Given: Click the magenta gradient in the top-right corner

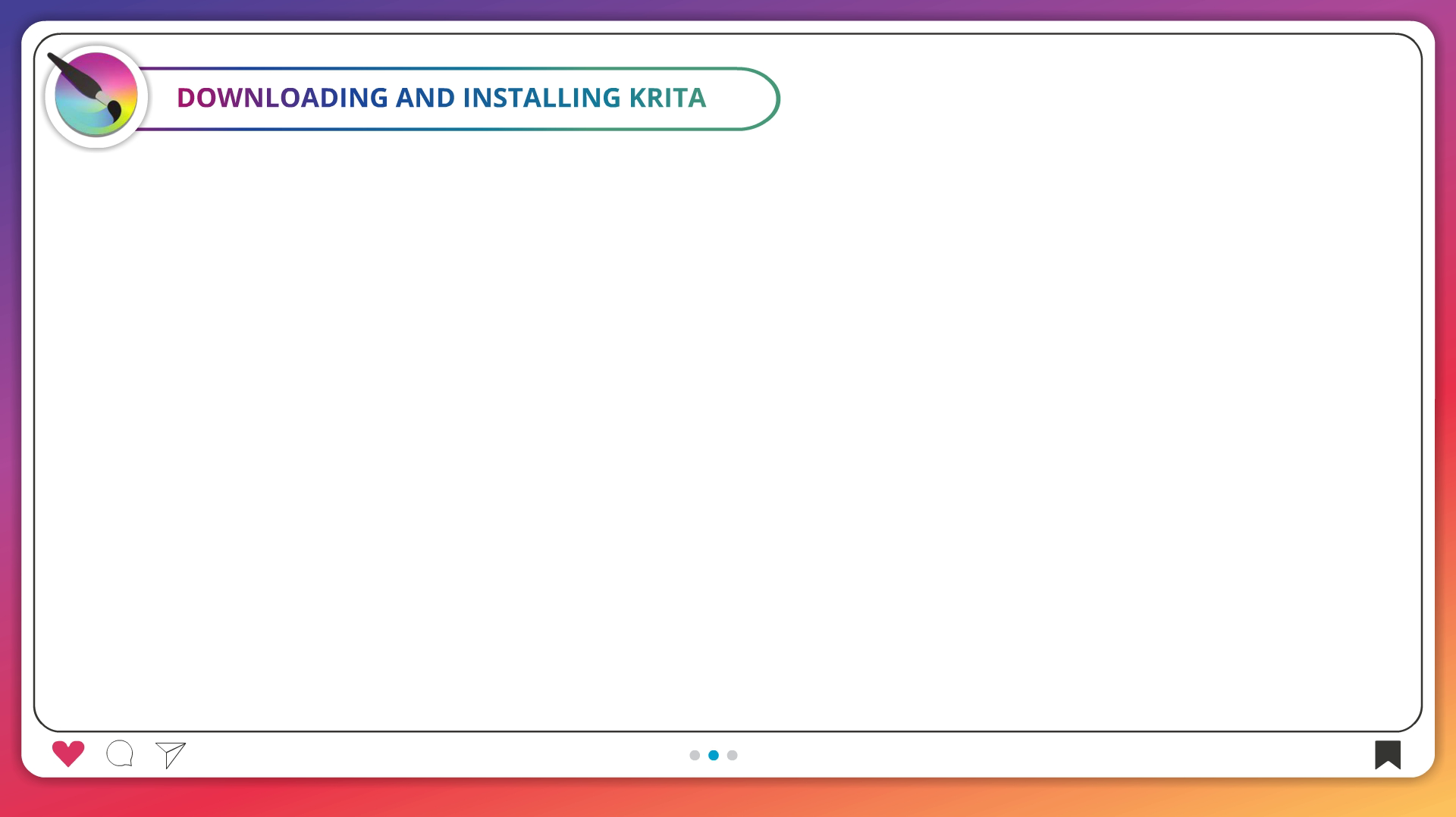Looking at the screenshot, I should click(1445, 9).
